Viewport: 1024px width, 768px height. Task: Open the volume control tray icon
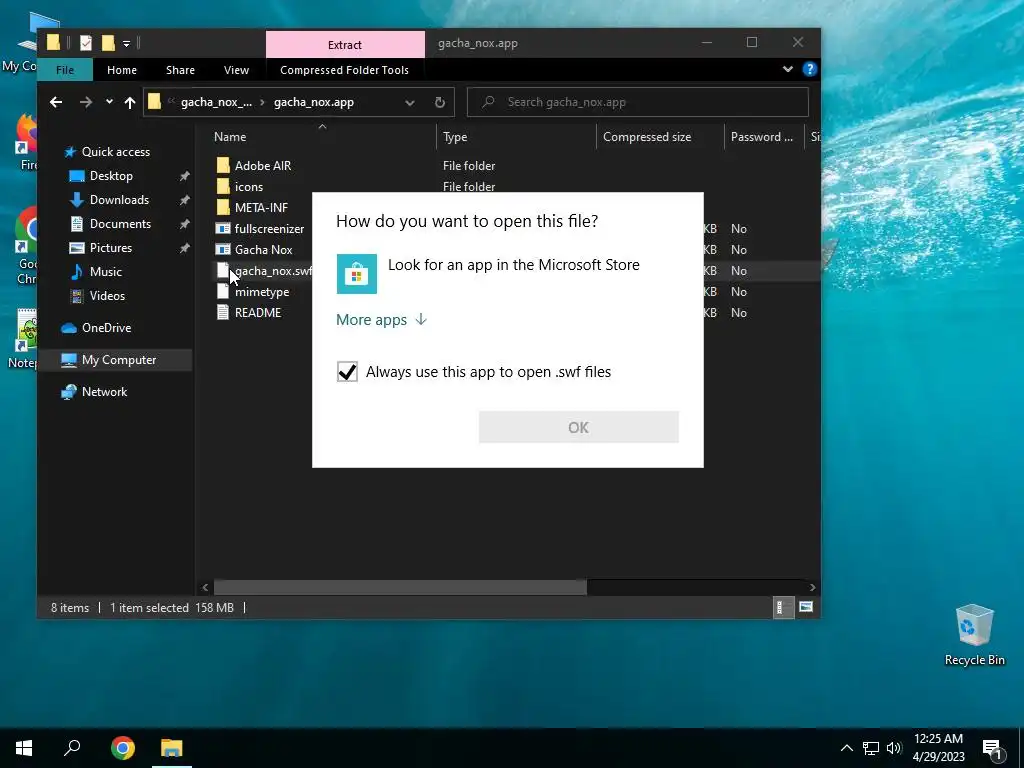tap(894, 748)
